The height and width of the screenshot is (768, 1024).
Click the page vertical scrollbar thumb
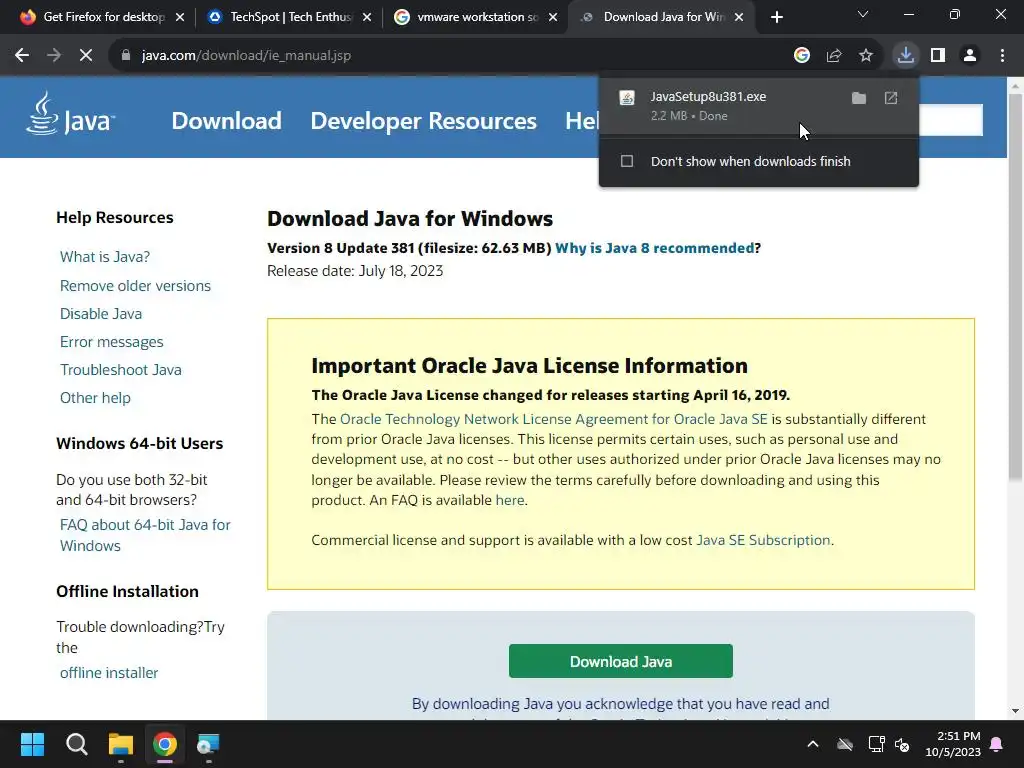tap(1015, 287)
